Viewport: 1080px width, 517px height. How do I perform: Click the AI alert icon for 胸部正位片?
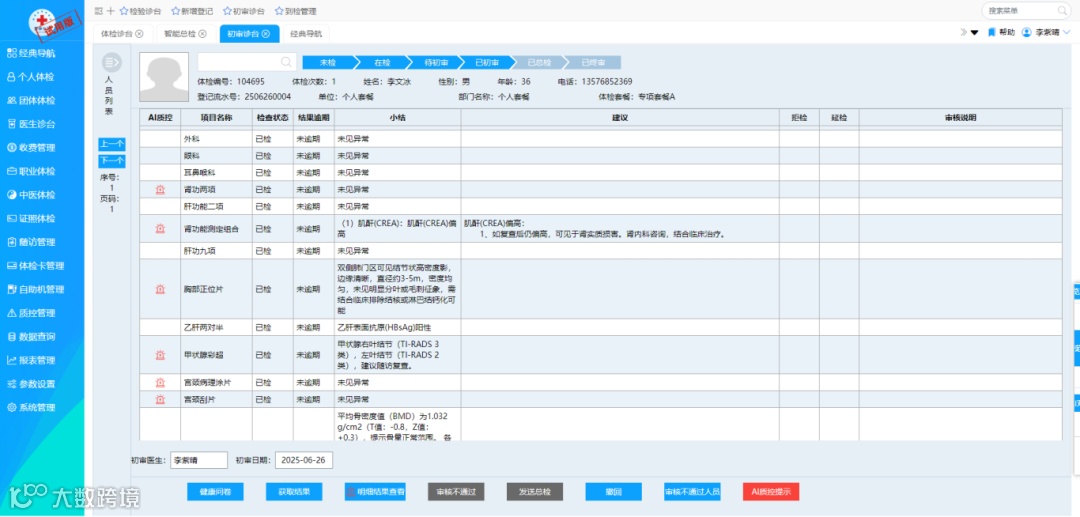pyautogui.click(x=160, y=289)
